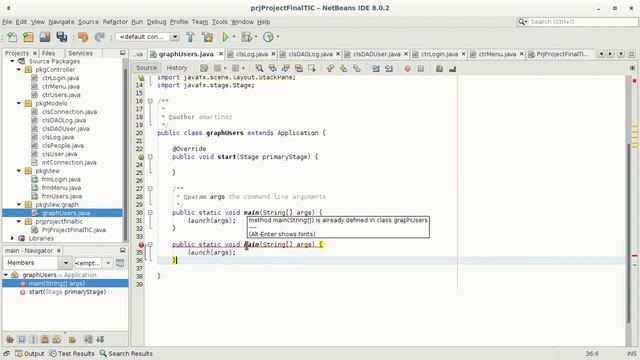This screenshot has width=640, height=360.
Task: Click Stop Macro Recording icon
Action: [421, 69]
